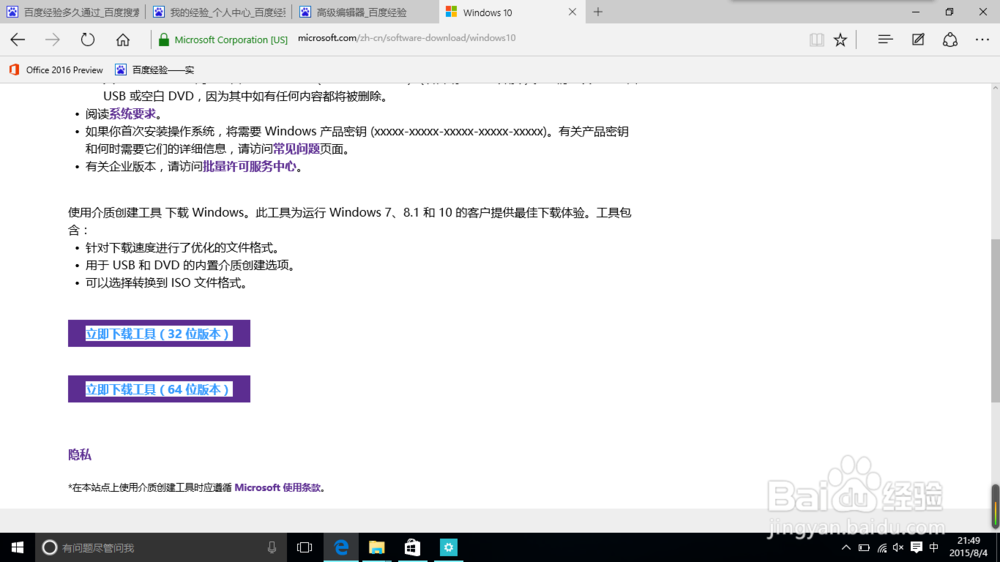Image resolution: width=1000 pixels, height=562 pixels.
Task: Open the 隐私 link
Action: tap(80, 455)
